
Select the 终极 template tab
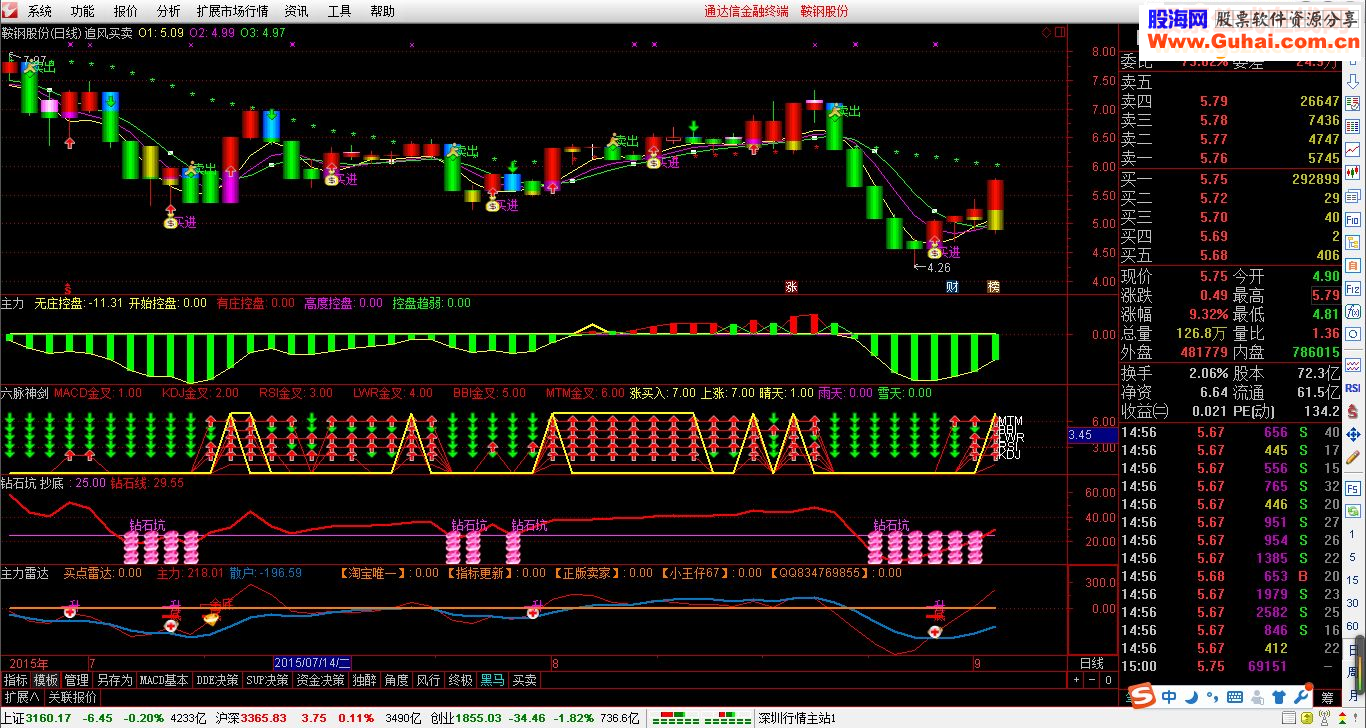click(461, 680)
